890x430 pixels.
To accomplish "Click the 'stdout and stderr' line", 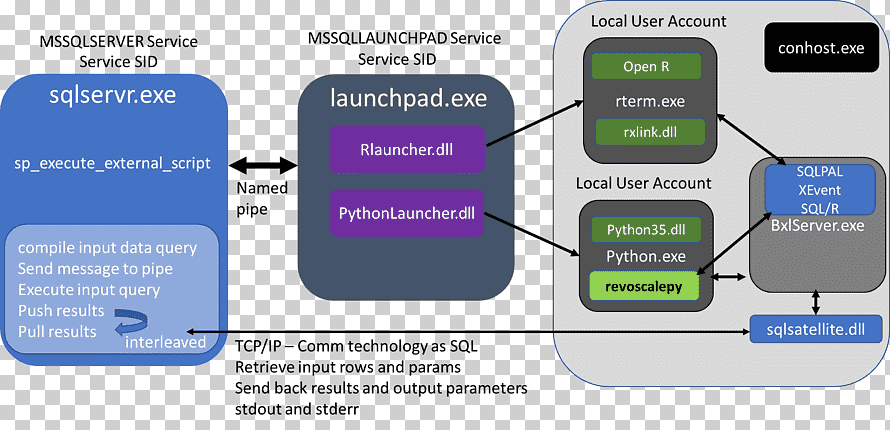I will 297,408.
